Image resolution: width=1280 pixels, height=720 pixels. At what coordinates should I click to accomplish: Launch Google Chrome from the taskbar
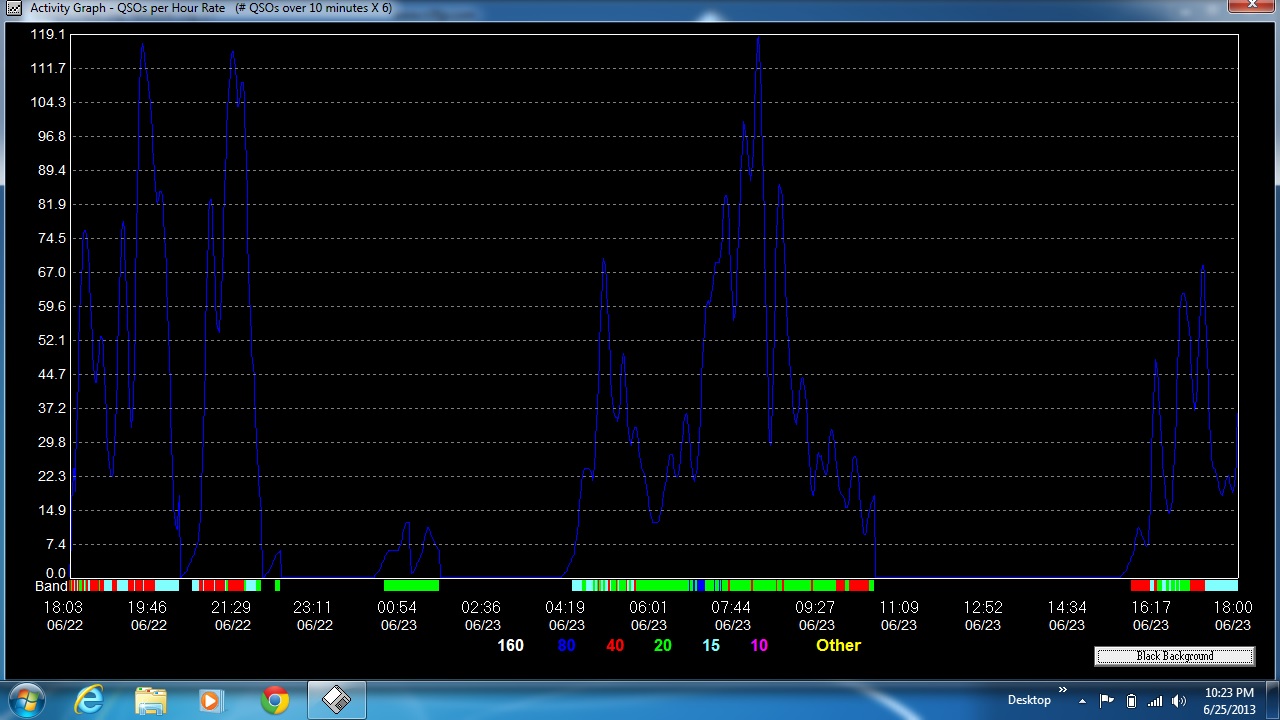point(275,700)
